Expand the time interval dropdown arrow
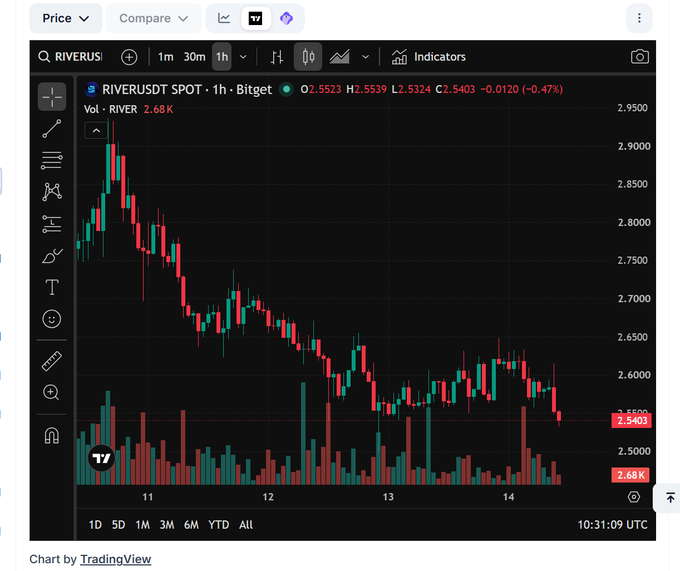Screen dimensions: 680x571 coord(243,57)
